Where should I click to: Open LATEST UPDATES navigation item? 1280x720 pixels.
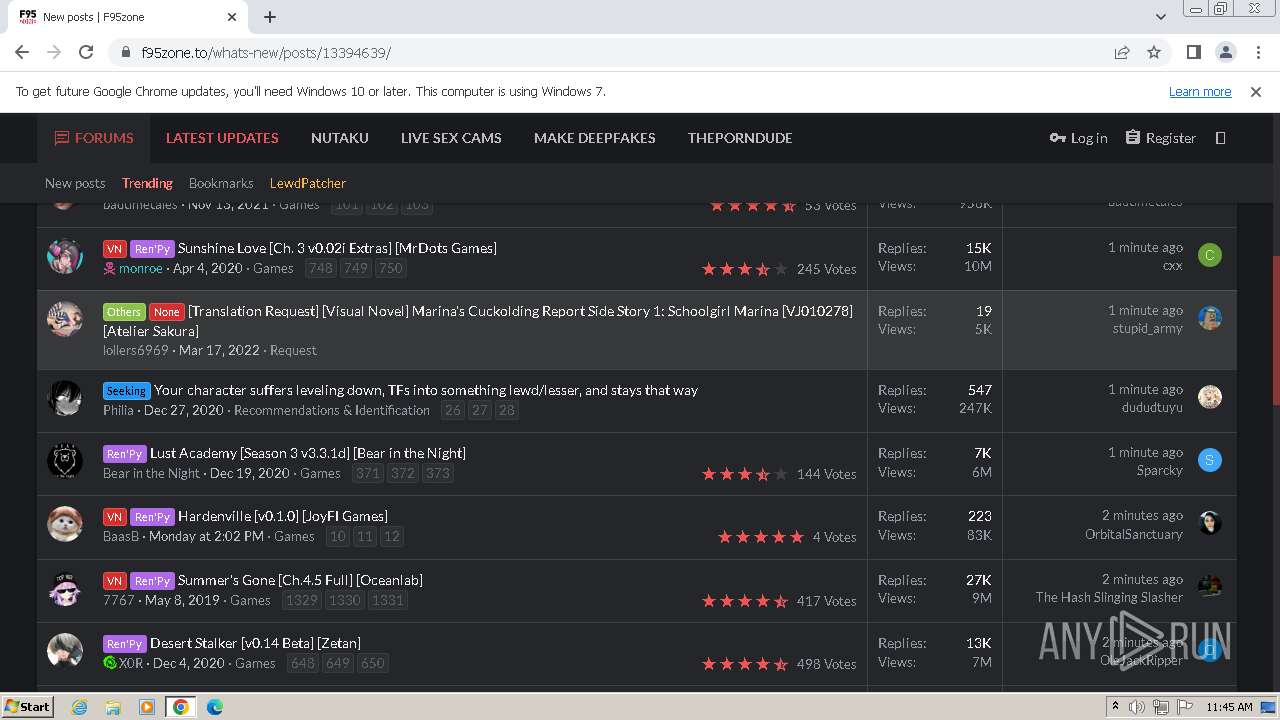[222, 138]
